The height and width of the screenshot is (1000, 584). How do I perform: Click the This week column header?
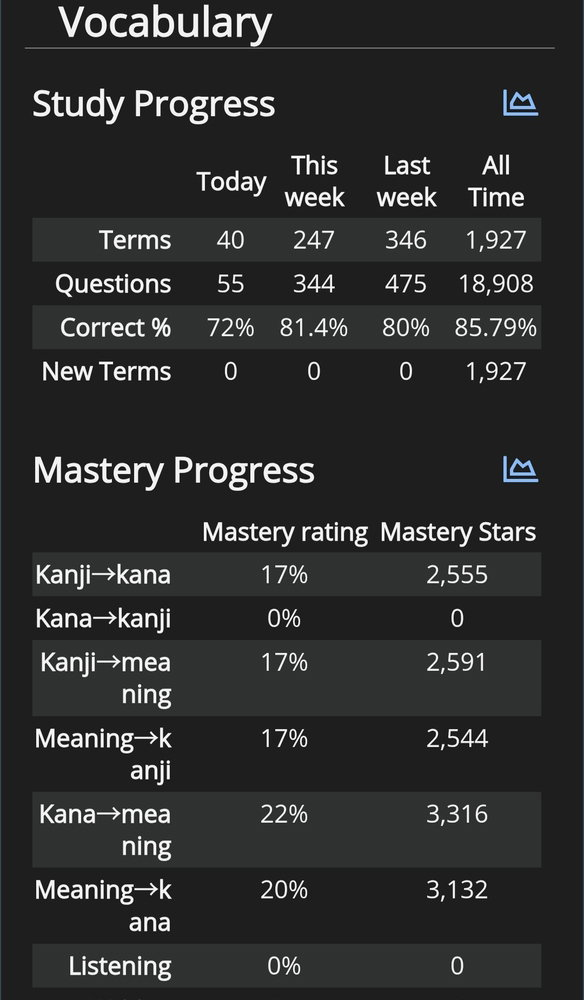[x=314, y=182]
